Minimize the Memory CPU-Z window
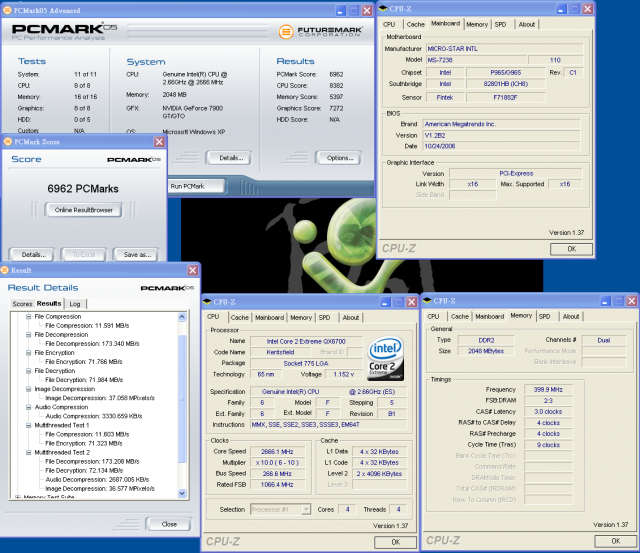The width and height of the screenshot is (640, 553). [x=606, y=301]
